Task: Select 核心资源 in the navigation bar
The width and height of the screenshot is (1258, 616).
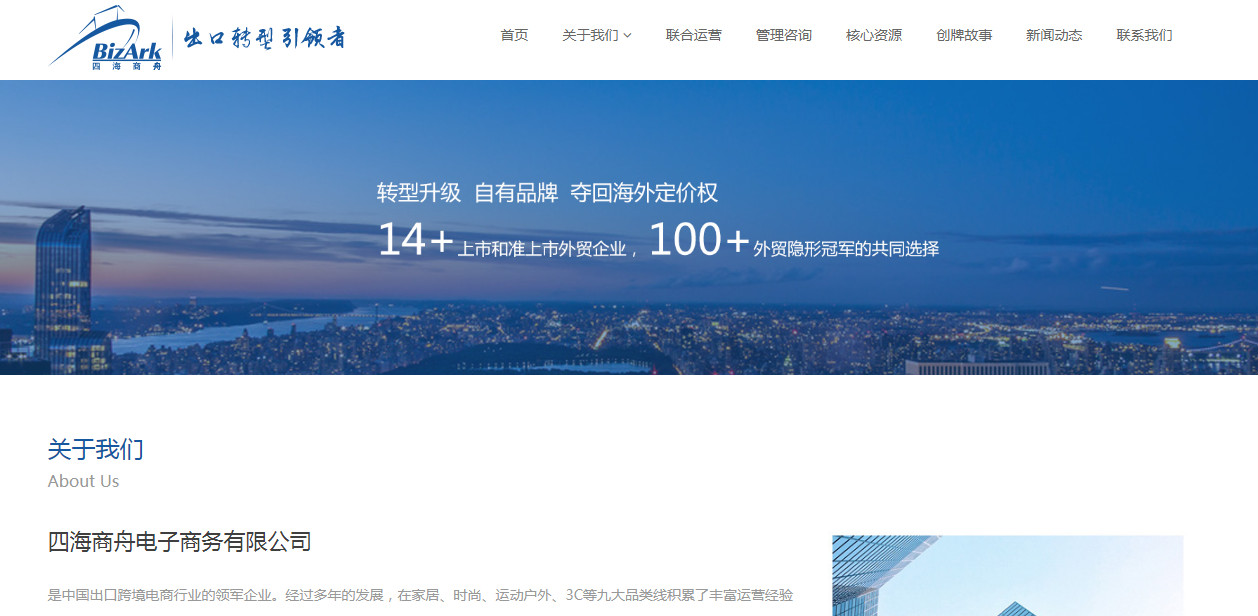Action: (x=873, y=35)
